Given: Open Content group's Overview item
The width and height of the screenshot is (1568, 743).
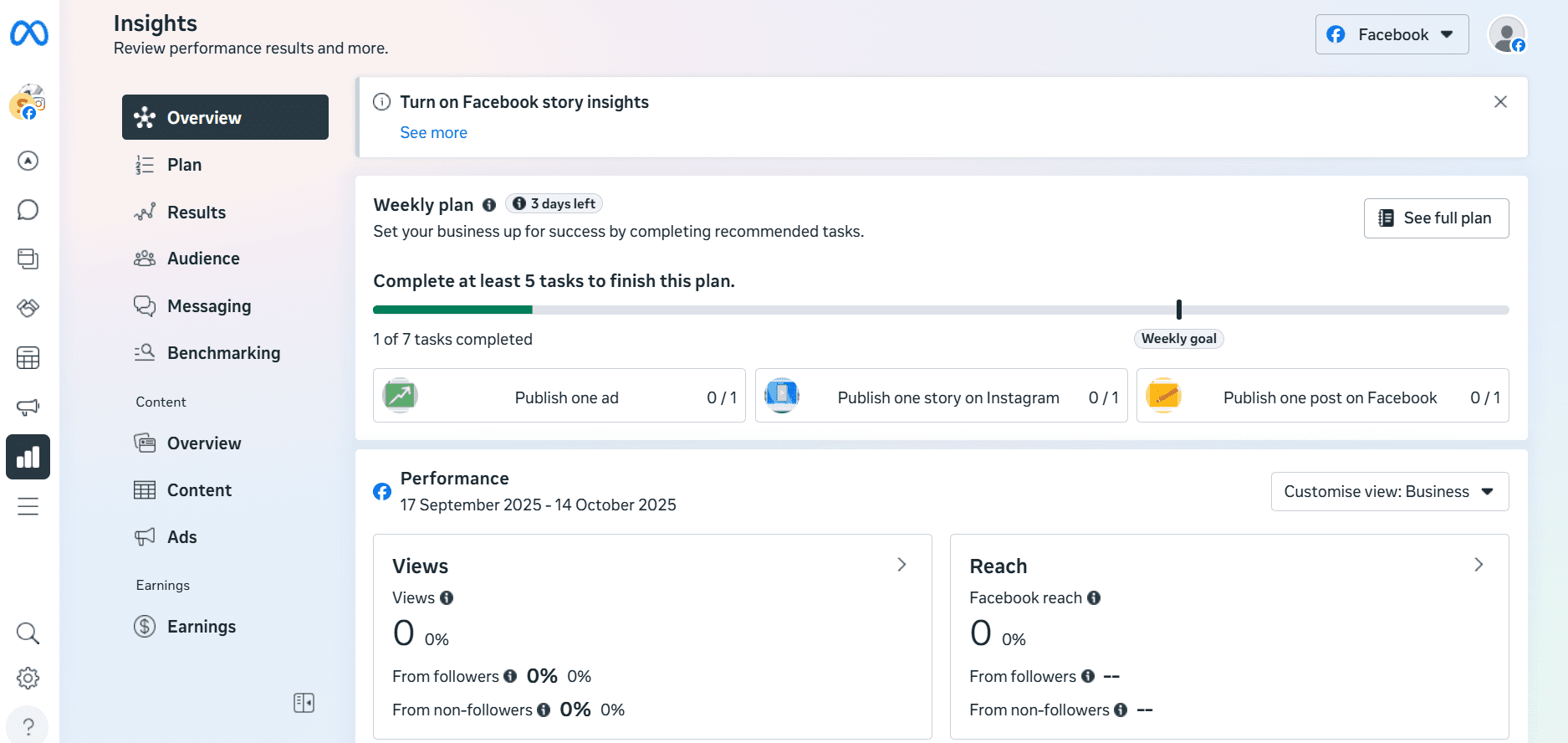Looking at the screenshot, I should (x=225, y=443).
